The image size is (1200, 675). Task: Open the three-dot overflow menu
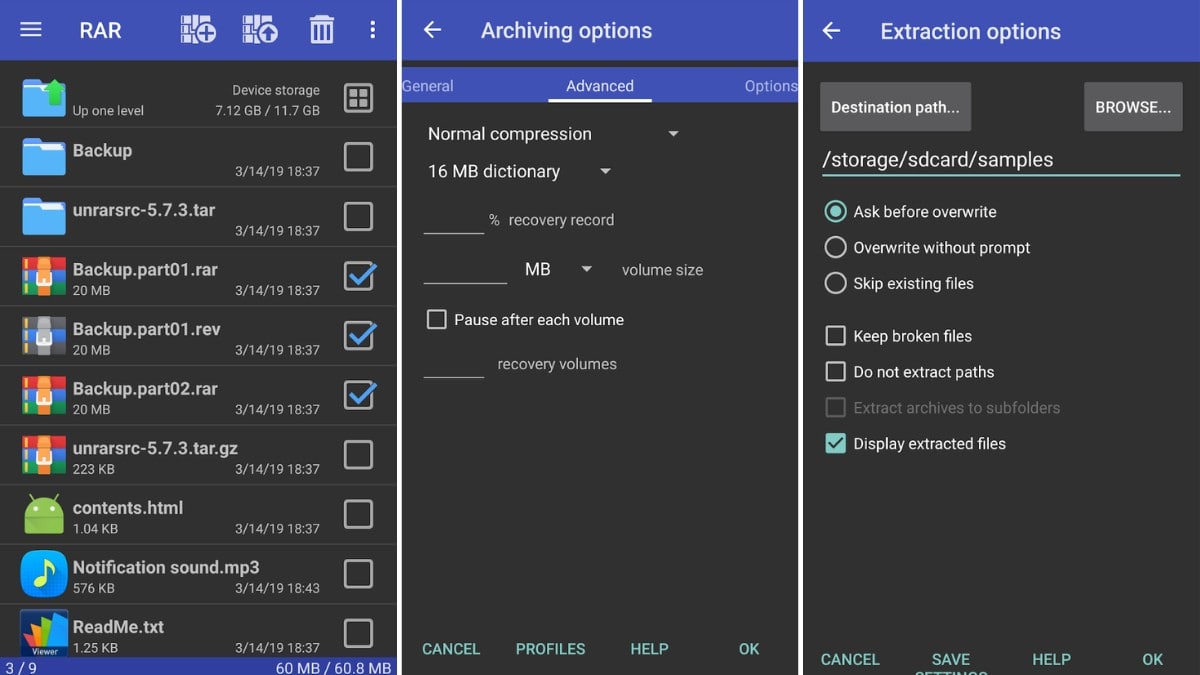tap(373, 30)
